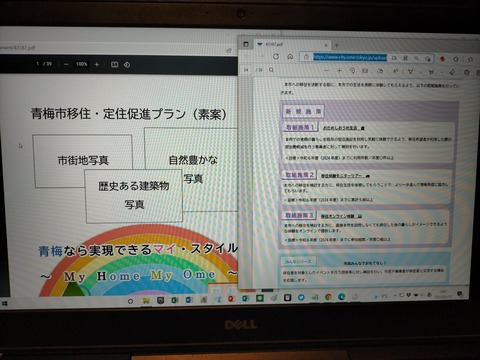Go to home page in Edge
The image size is (480, 360).
(290, 57)
